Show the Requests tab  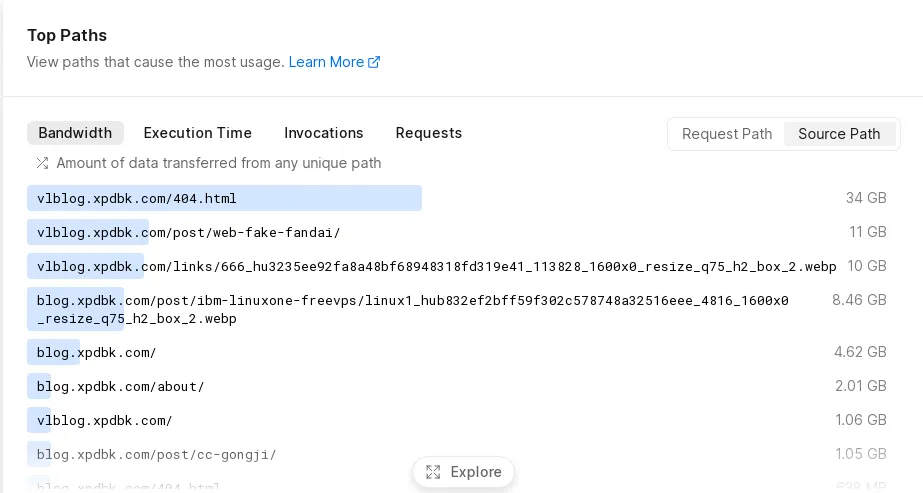click(429, 133)
